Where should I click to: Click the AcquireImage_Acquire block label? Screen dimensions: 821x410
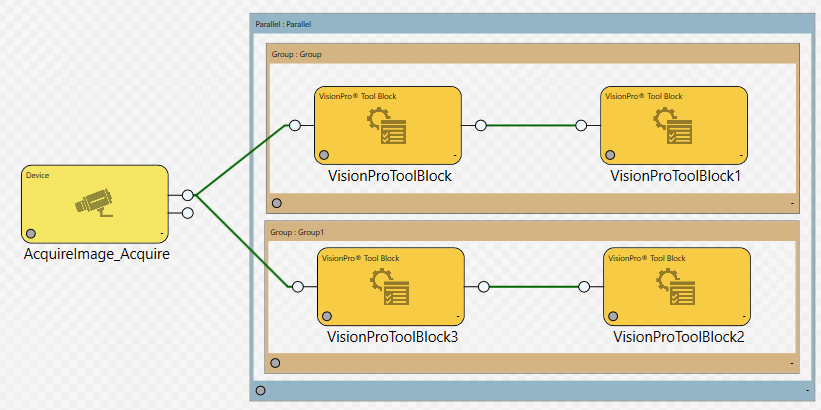(x=96, y=254)
